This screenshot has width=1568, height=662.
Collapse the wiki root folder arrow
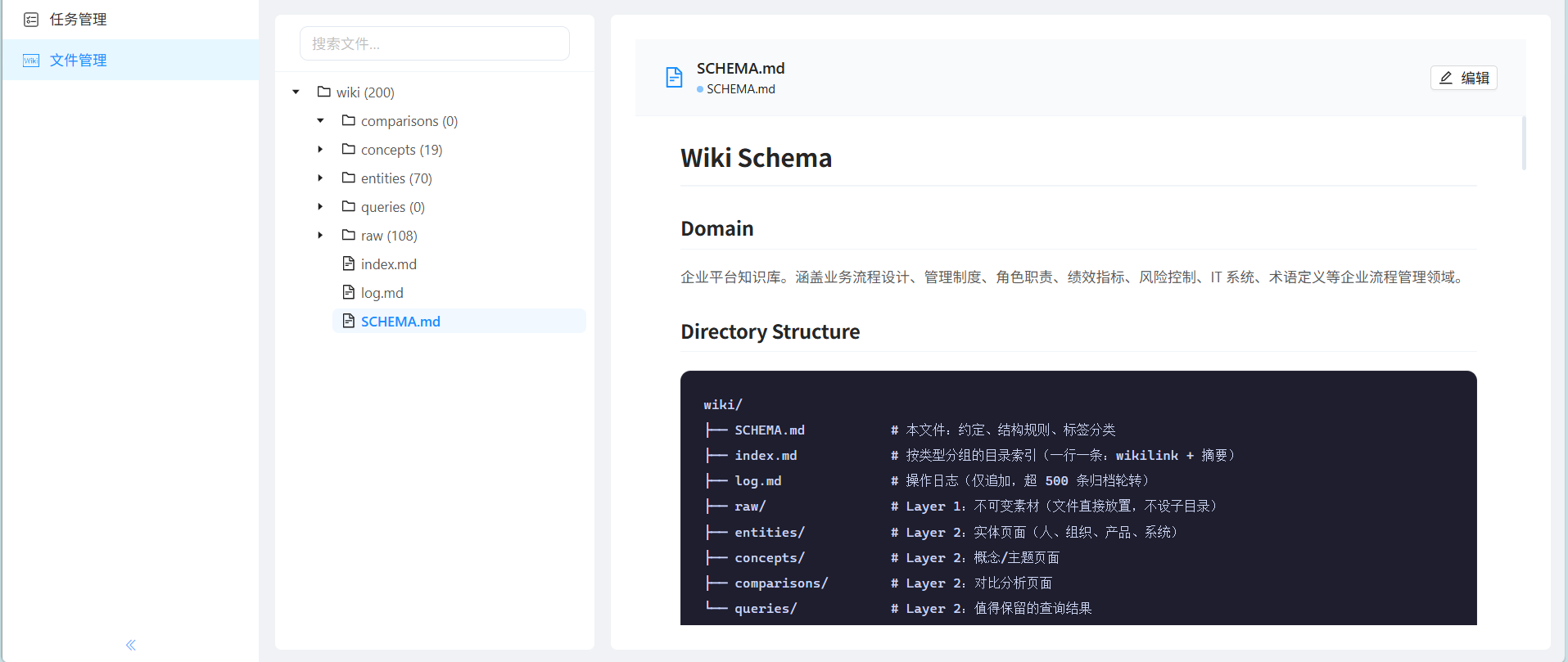point(296,92)
